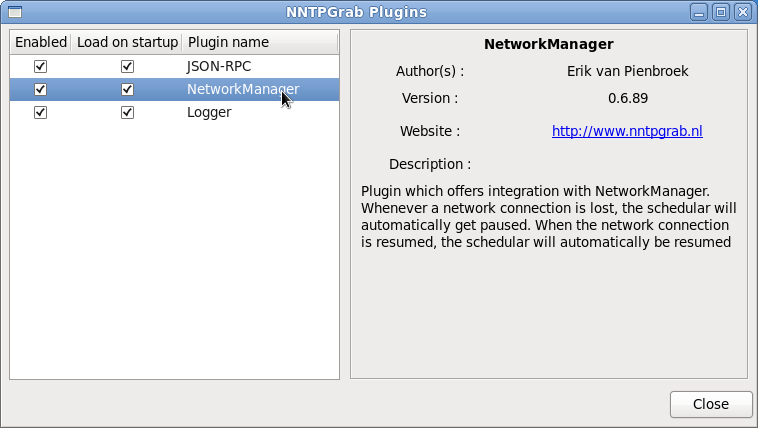Disable the Logger plugin Enabled checkbox
758x428 pixels.
point(40,112)
